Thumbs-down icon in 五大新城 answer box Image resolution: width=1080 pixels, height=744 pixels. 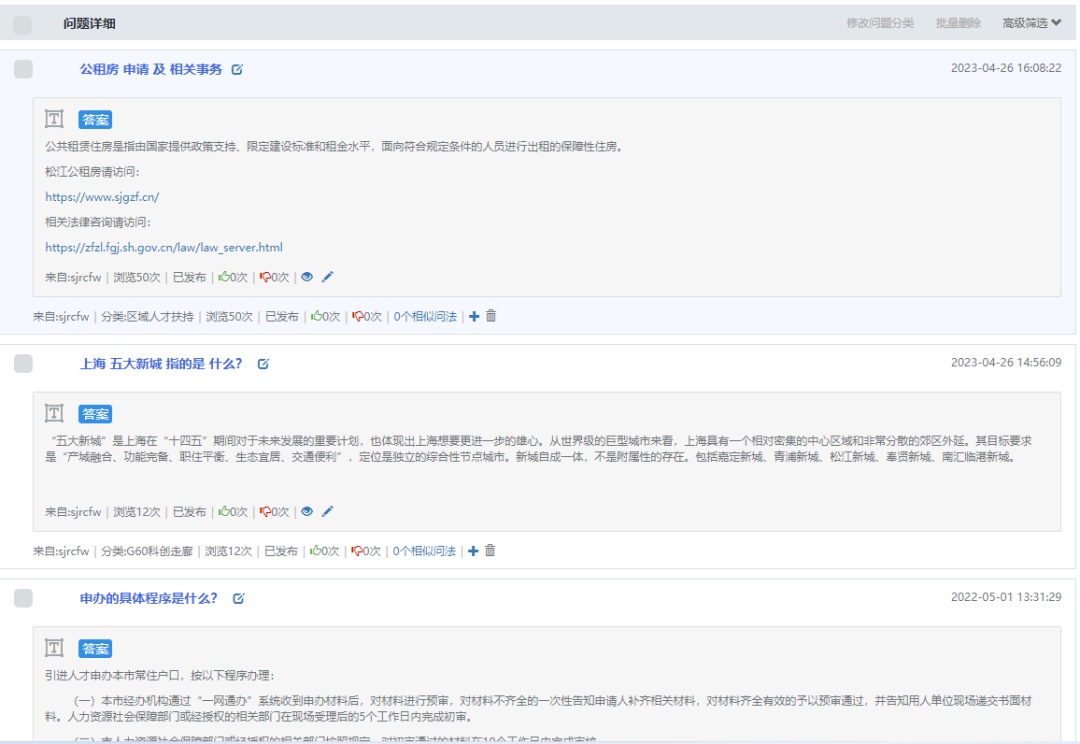264,512
